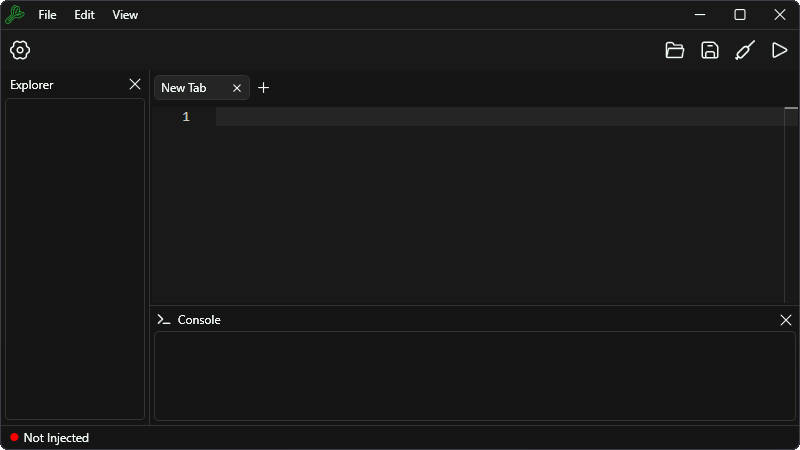Maximize the application window
Viewport: 800px width, 450px height.
pos(740,15)
